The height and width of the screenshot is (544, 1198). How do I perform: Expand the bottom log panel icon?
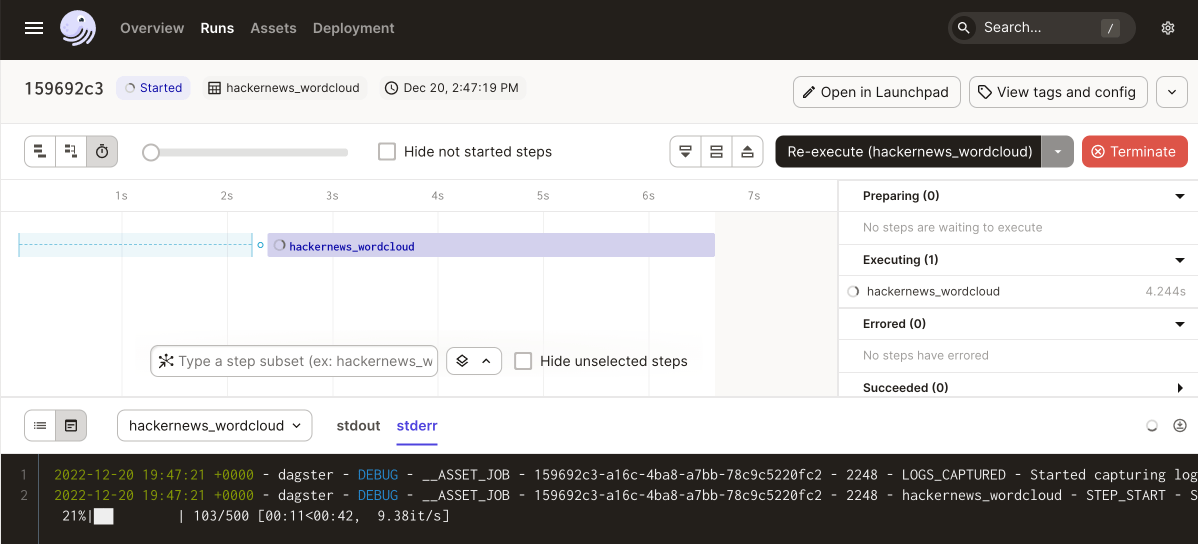pos(685,151)
